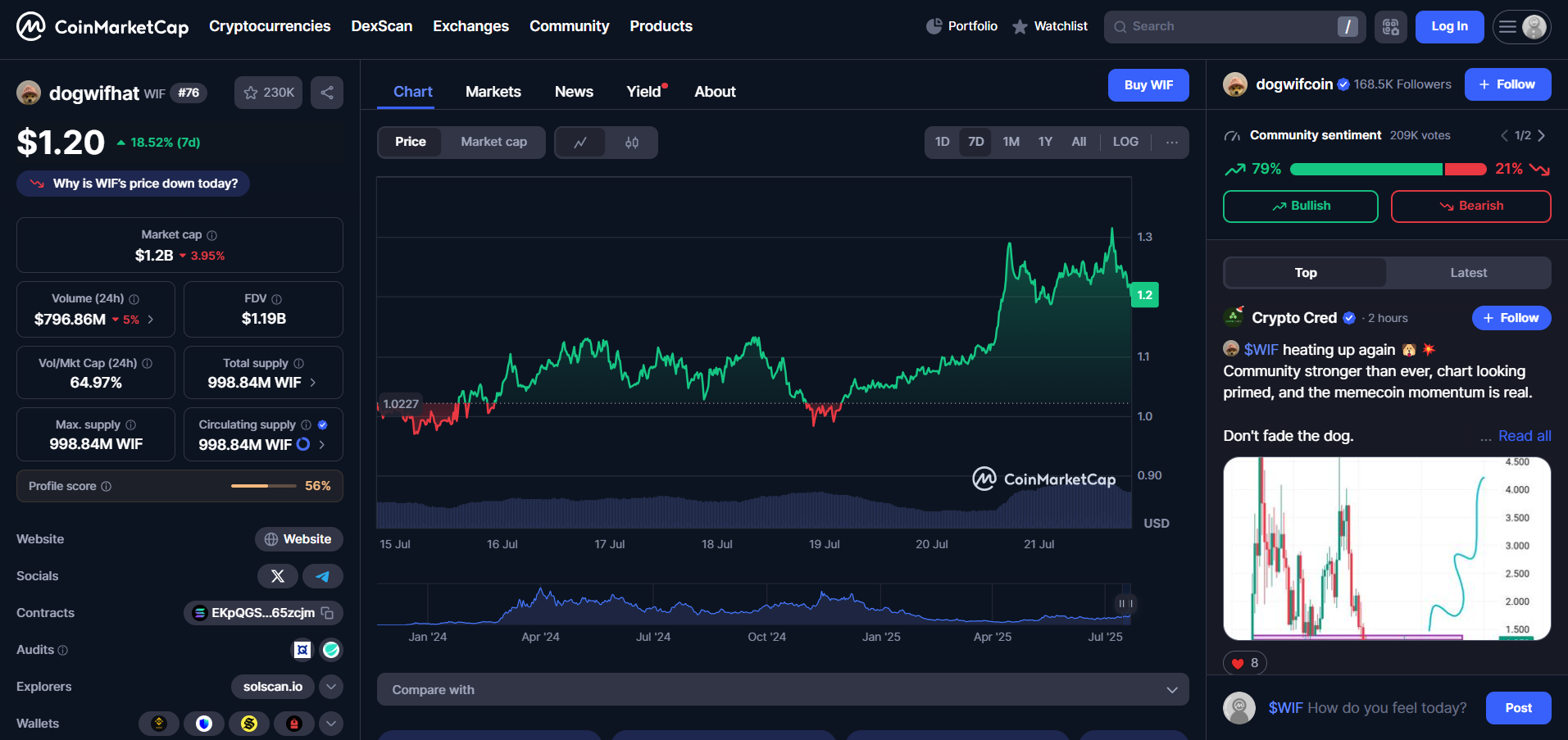Vote Bullish on sentiment

[x=1301, y=207]
